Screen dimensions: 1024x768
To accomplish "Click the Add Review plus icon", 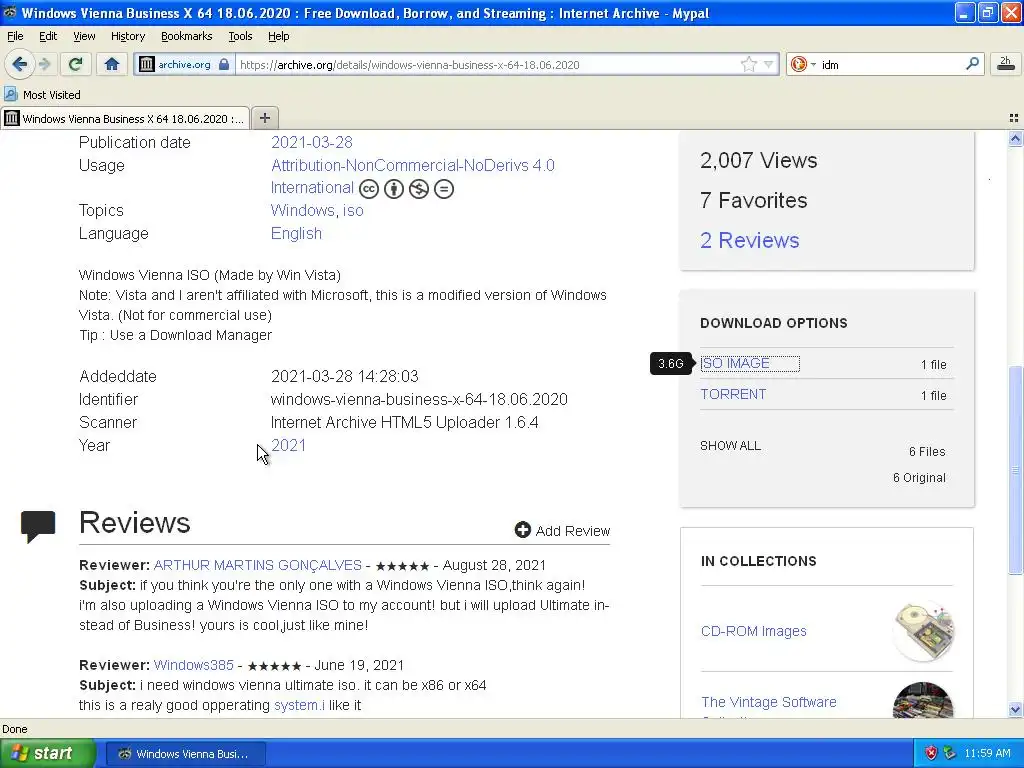I will coord(522,530).
